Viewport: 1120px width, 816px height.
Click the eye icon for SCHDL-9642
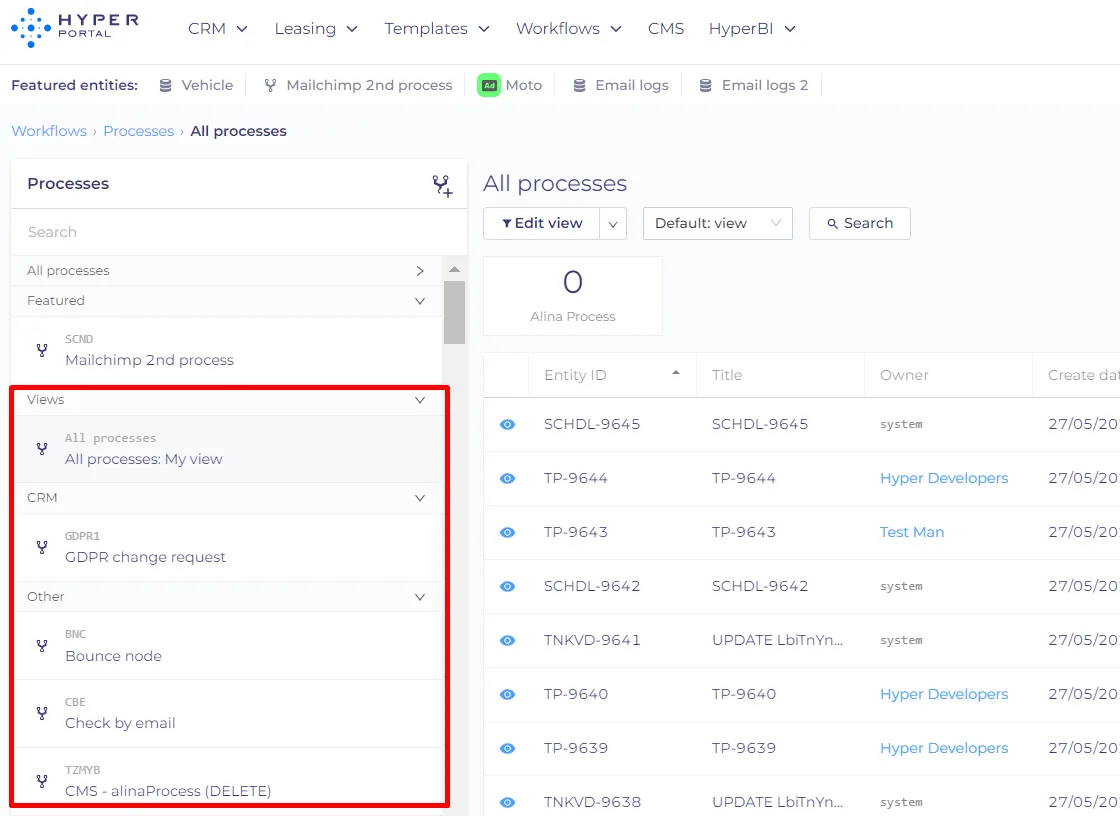[507, 587]
